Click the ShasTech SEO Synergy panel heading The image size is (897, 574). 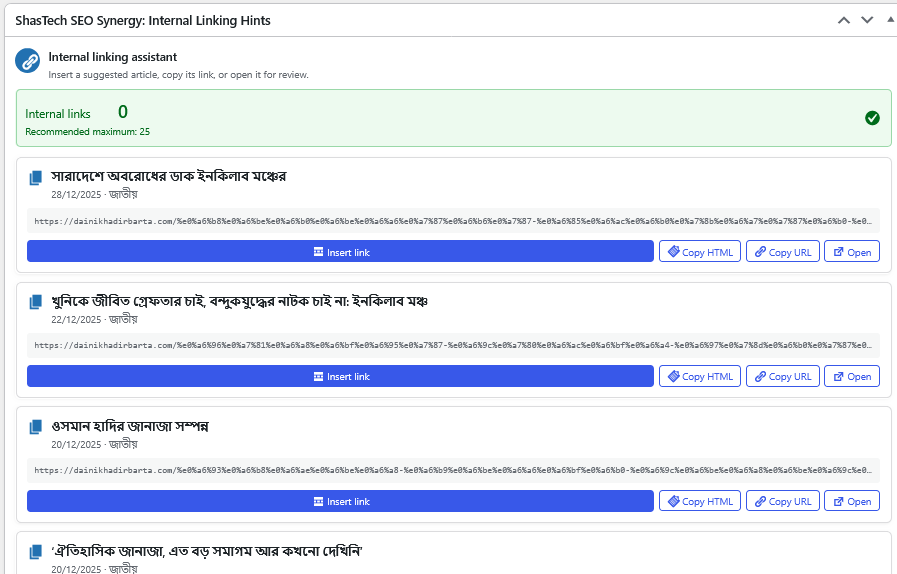[143, 21]
